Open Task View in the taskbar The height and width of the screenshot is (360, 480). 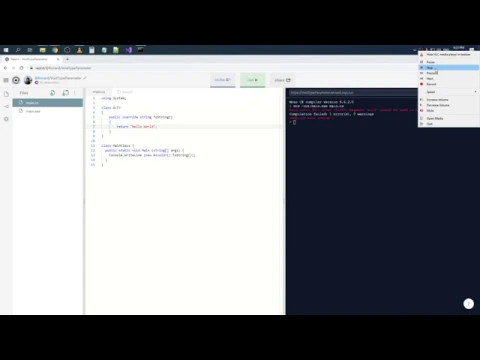coord(30,50)
